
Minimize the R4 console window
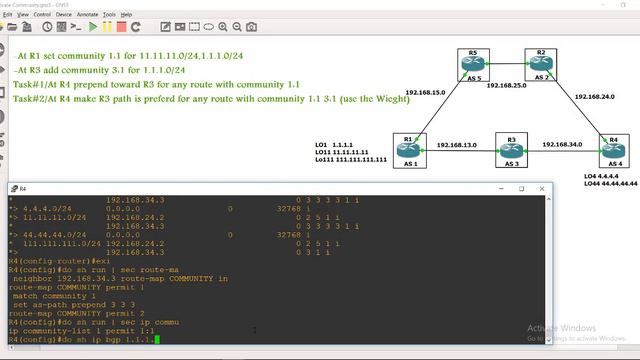pyautogui.click(x=501, y=189)
